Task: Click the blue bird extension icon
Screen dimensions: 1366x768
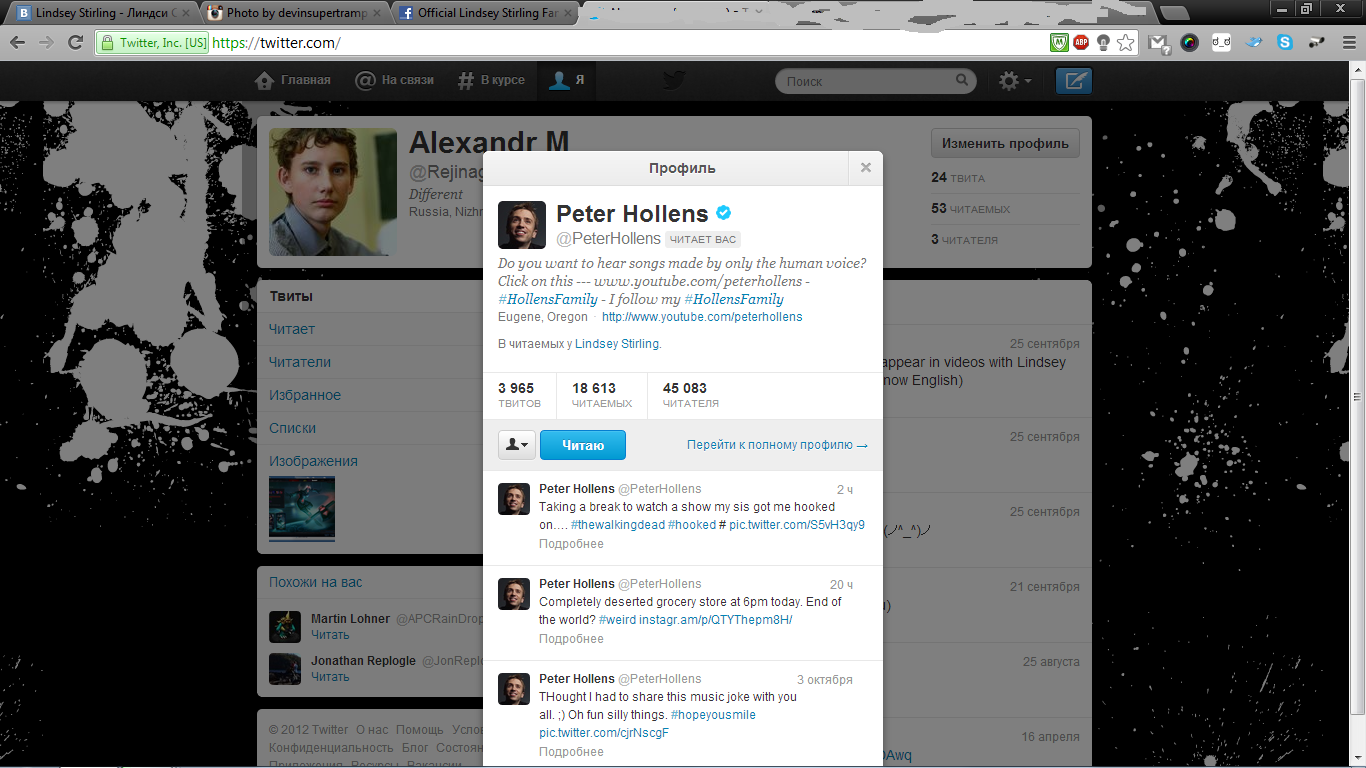Action: pyautogui.click(x=1254, y=43)
